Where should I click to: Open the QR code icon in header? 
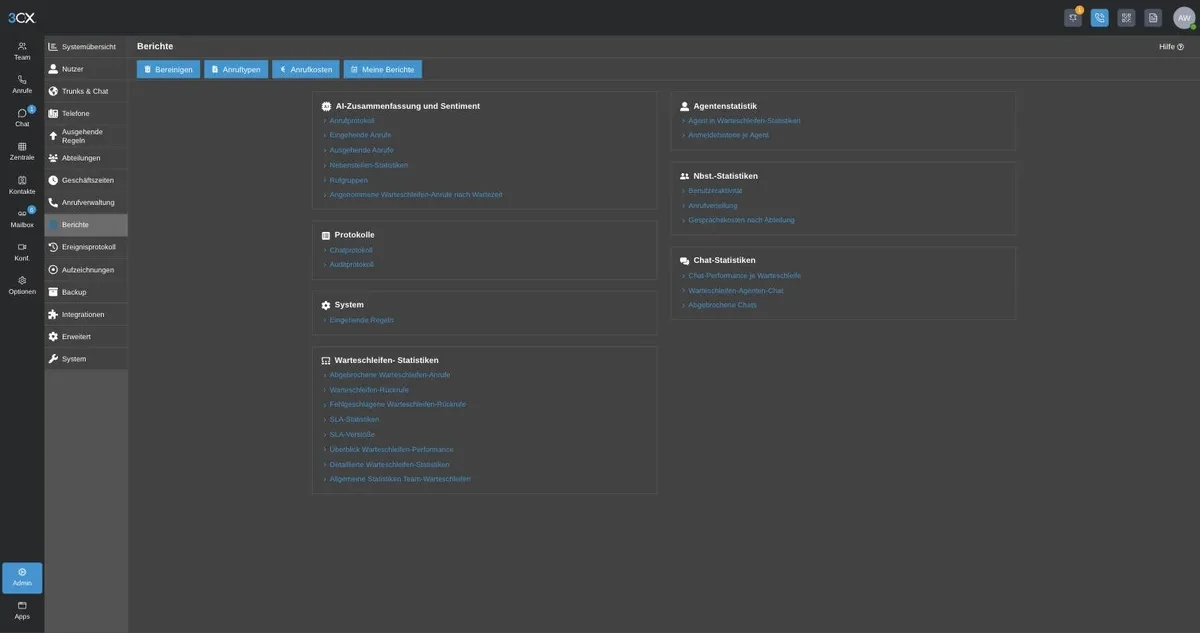pyautogui.click(x=1126, y=17)
